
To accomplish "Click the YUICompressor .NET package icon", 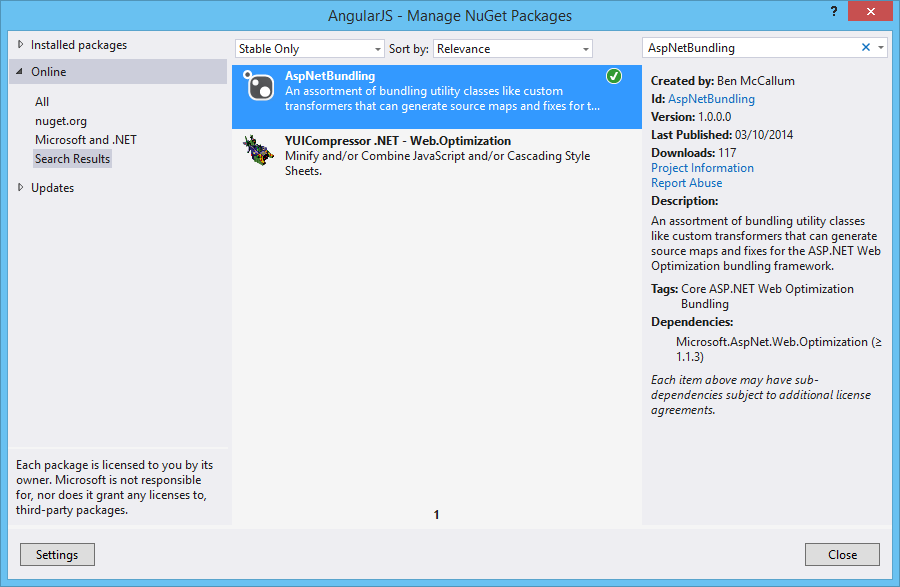I will tap(258, 150).
